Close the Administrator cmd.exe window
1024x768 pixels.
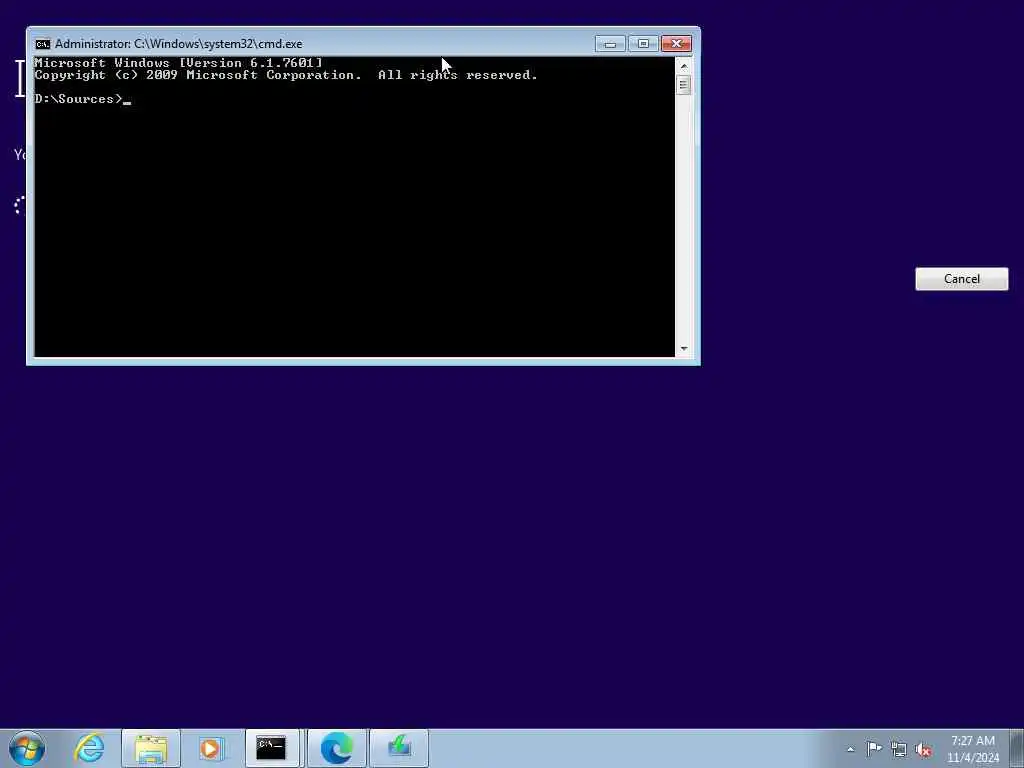(676, 44)
